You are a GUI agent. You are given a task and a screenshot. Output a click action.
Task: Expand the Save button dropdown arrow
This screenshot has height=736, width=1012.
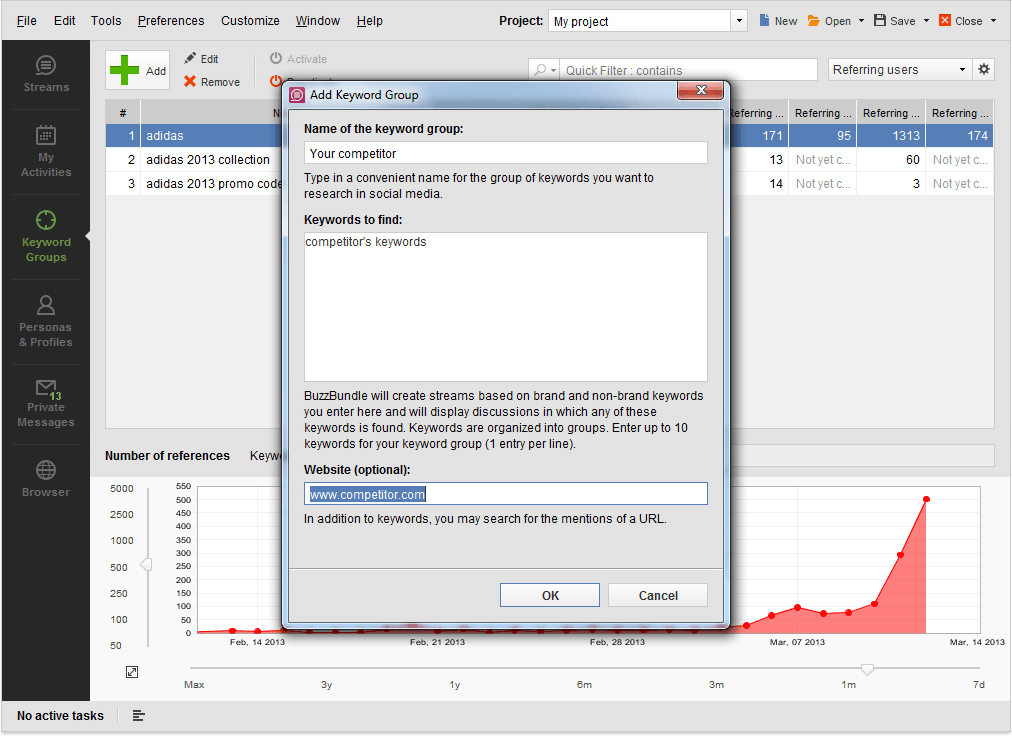point(925,19)
